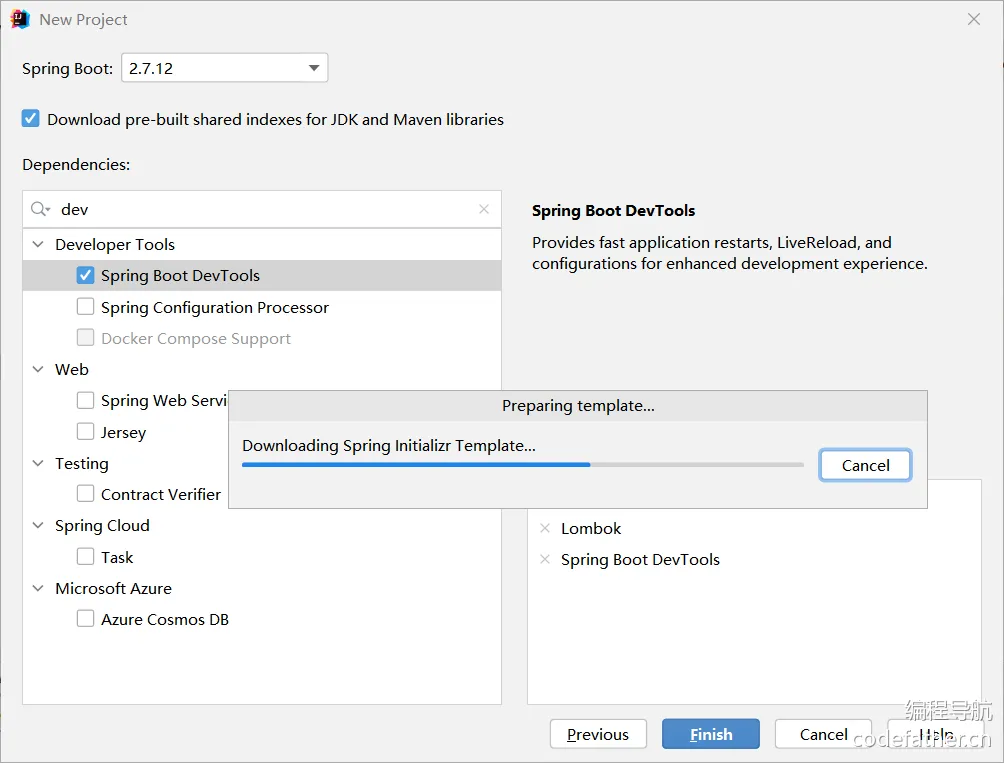Collapse the Spring Cloud category
Viewport: 1004px width, 763px height.
(38, 525)
